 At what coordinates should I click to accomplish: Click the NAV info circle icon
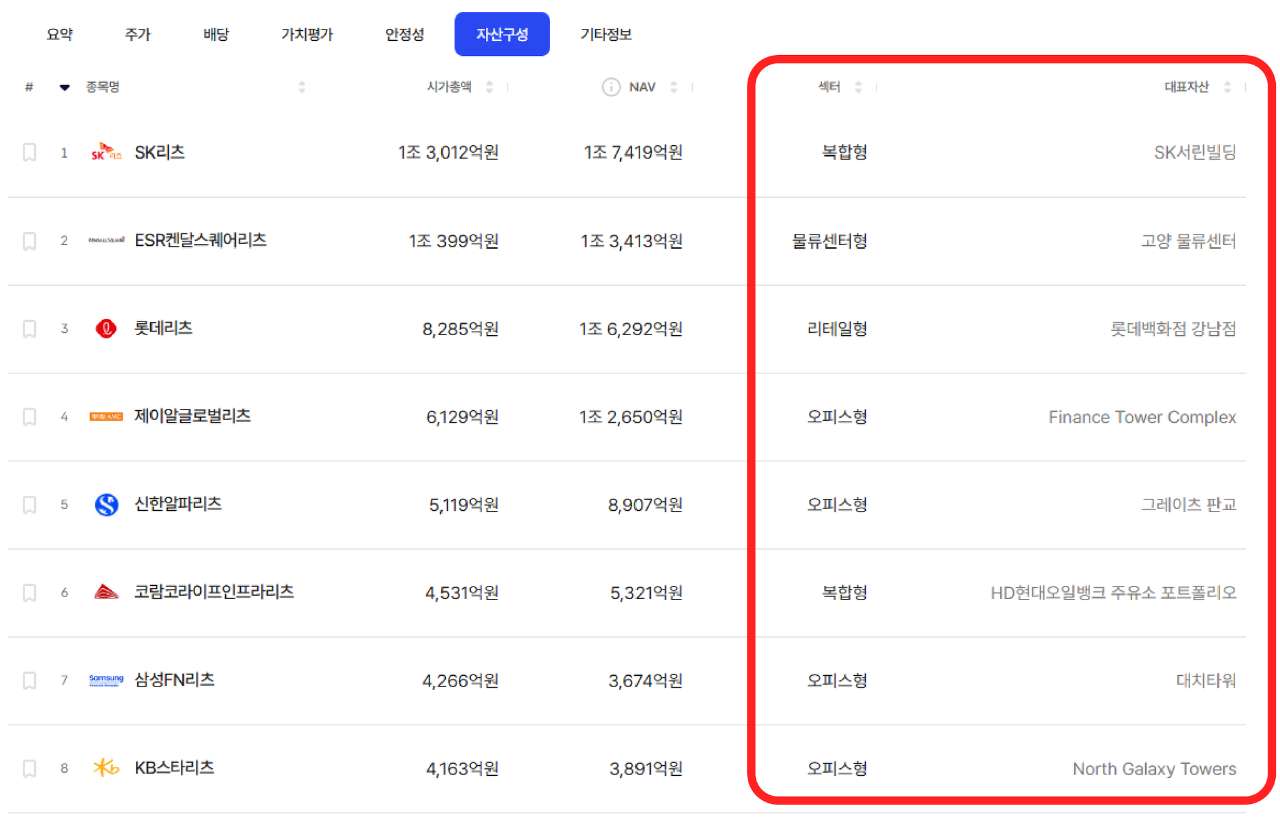[611, 87]
